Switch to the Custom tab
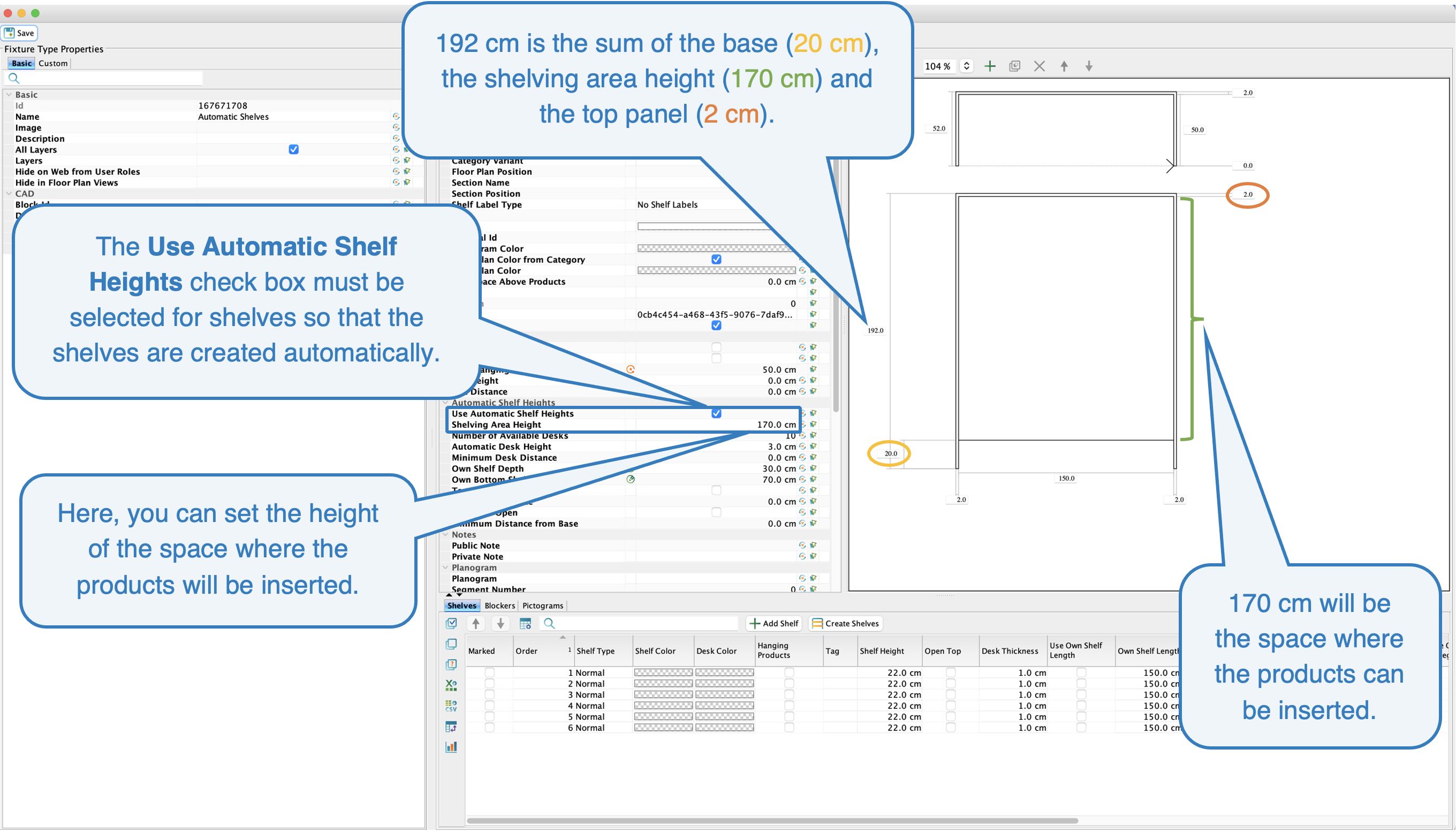The image size is (1456, 832). (53, 63)
